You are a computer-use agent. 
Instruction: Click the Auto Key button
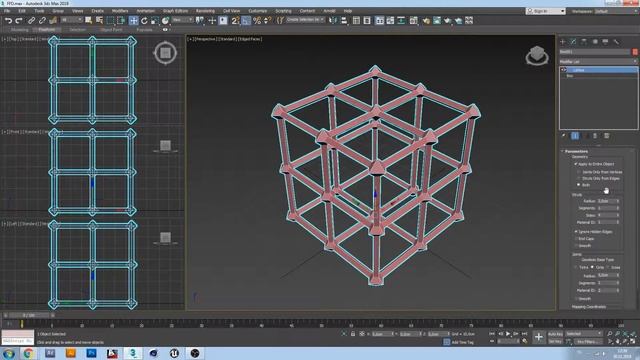555,334
